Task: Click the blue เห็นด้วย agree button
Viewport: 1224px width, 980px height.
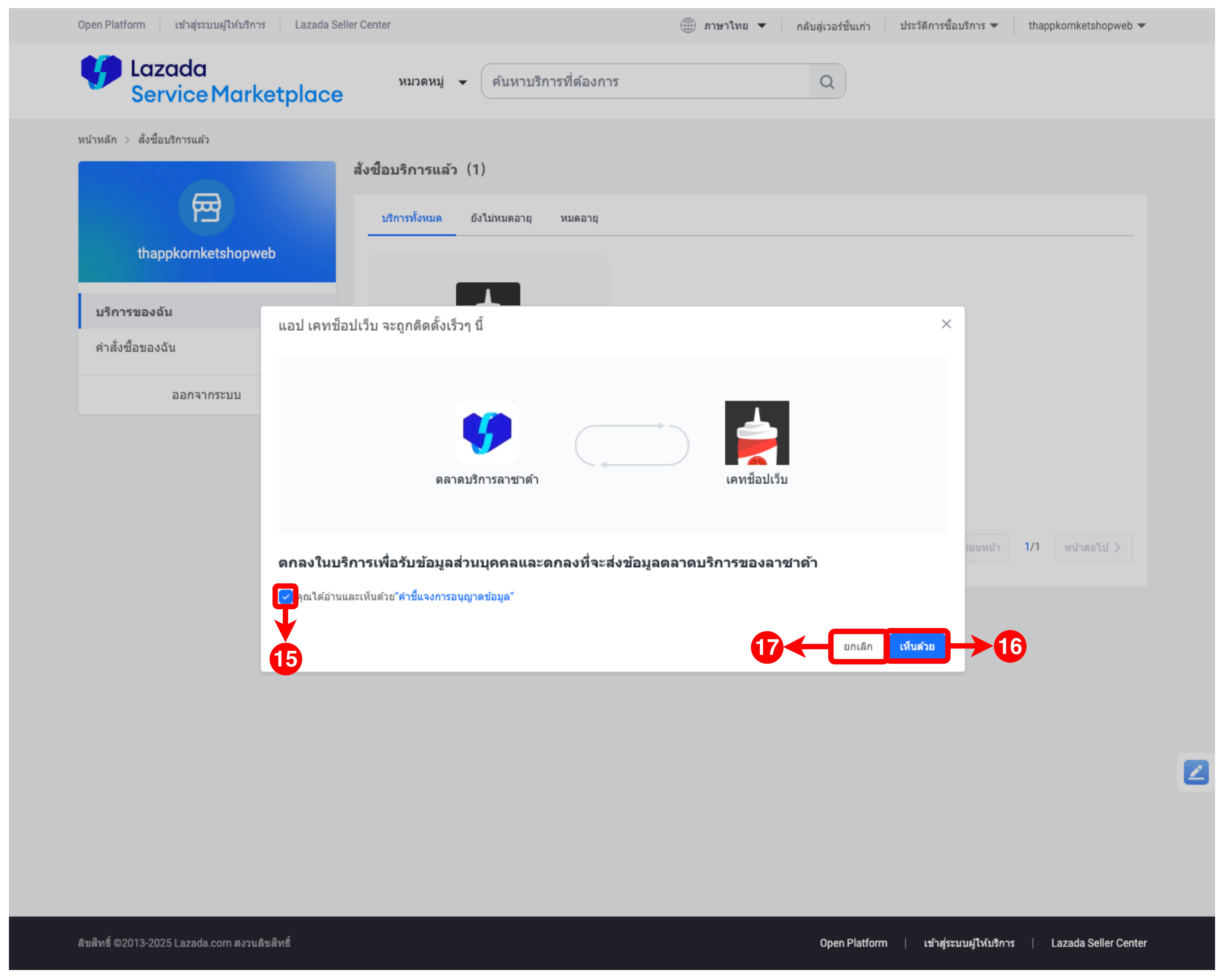Action: pos(917,646)
